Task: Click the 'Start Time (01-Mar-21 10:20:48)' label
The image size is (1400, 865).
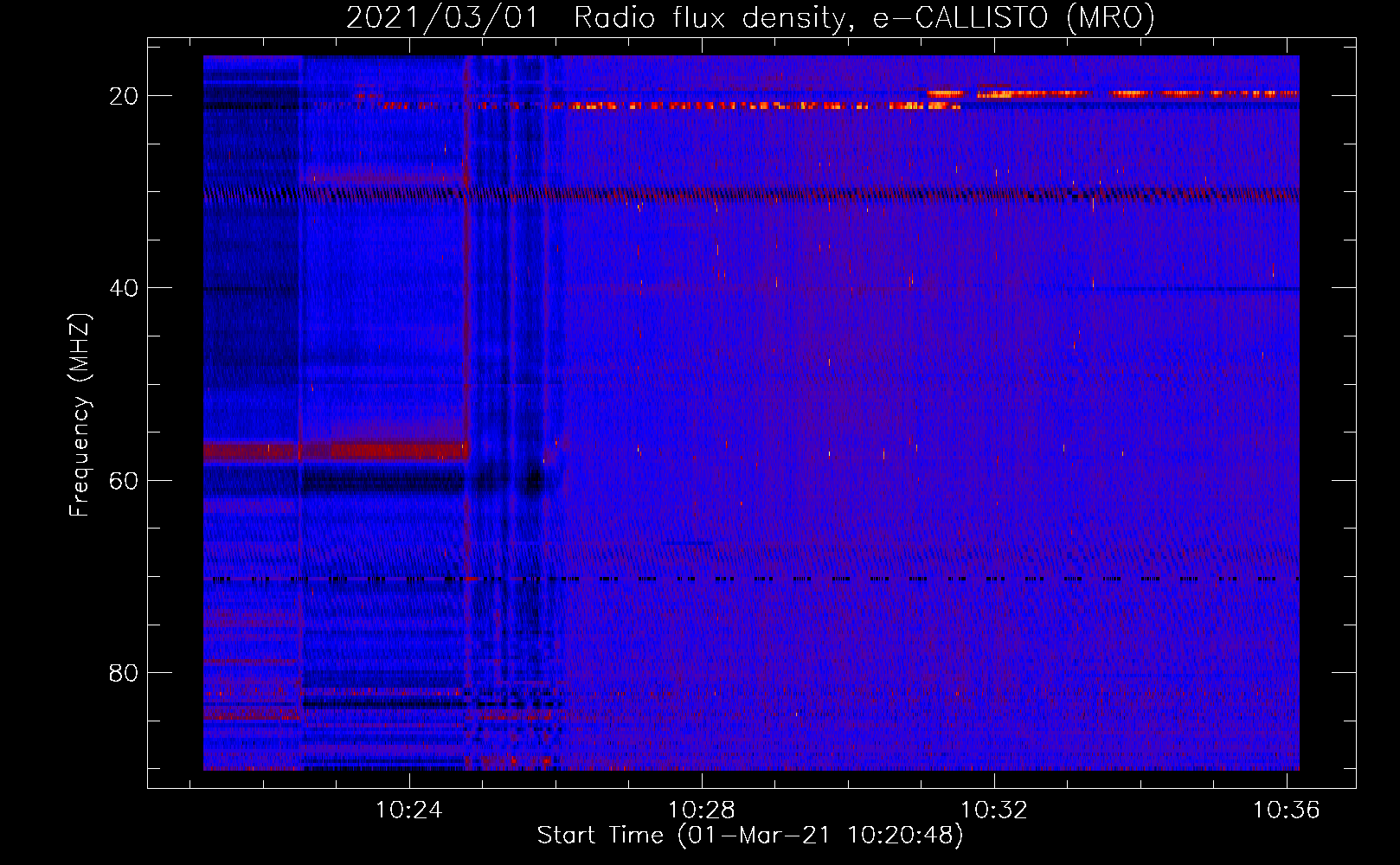Action: tap(750, 836)
